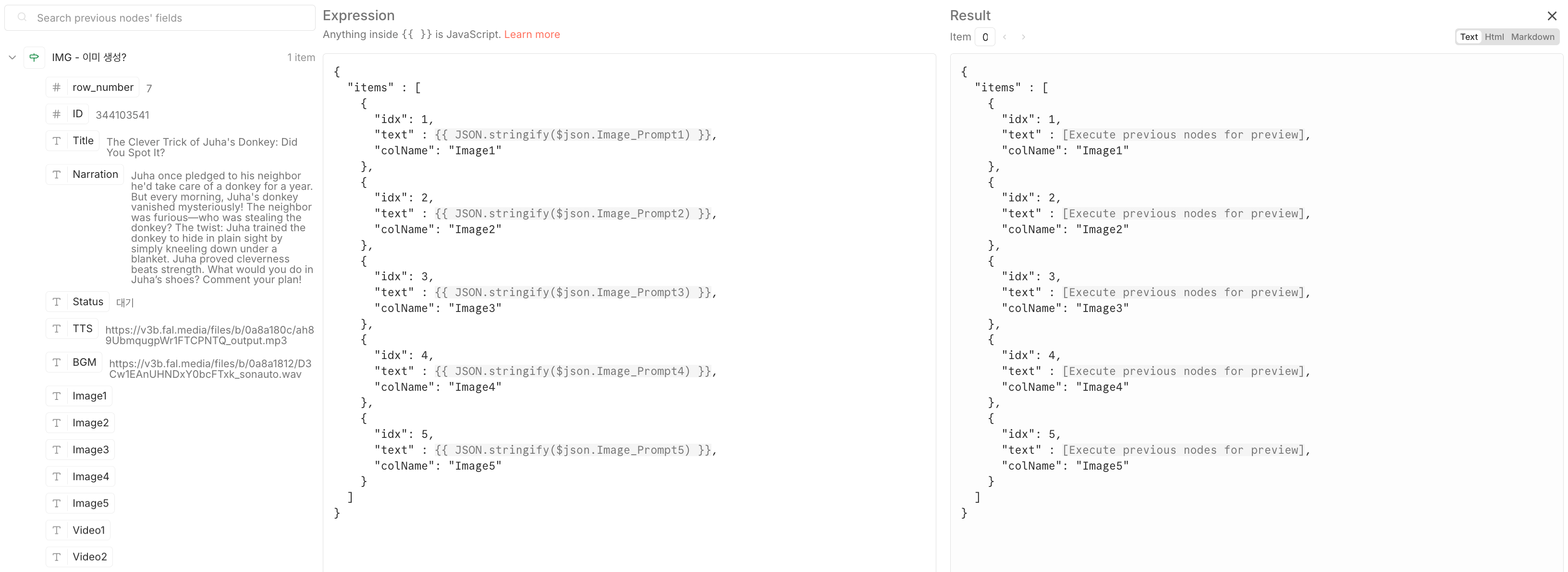Switch result view to Html
Viewport: 1568px width, 572px height.
(x=1494, y=37)
